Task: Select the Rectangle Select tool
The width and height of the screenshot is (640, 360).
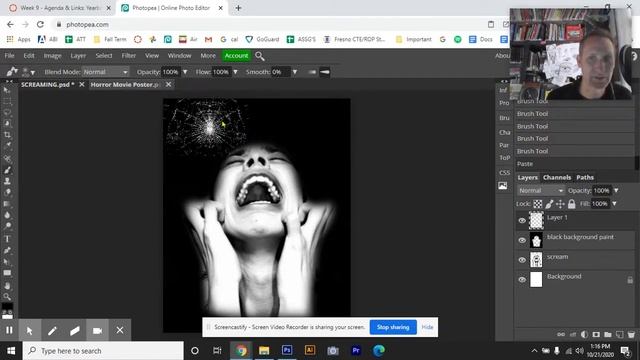Action: pyautogui.click(x=7, y=102)
